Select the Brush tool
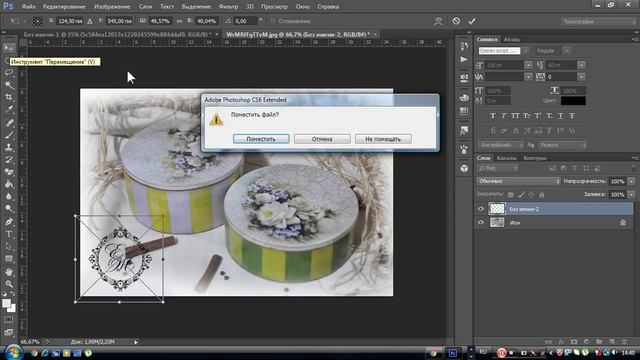640x360 pixels. [x=9, y=135]
